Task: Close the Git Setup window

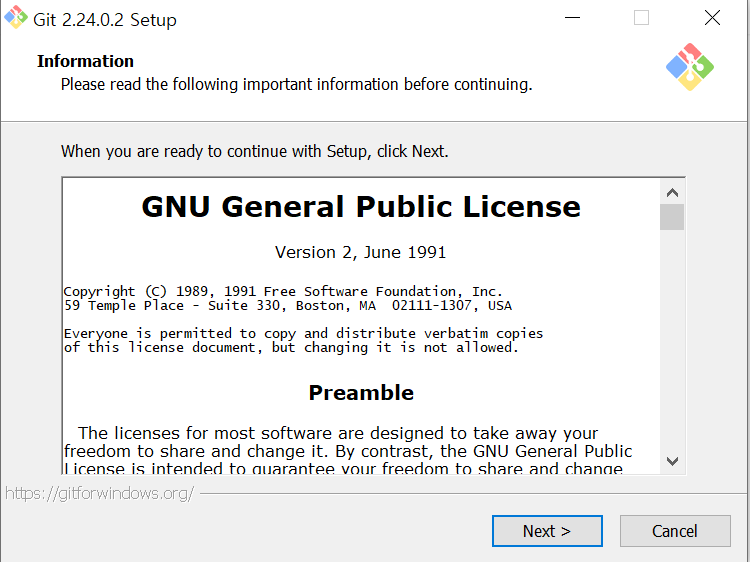Action: pos(712,18)
